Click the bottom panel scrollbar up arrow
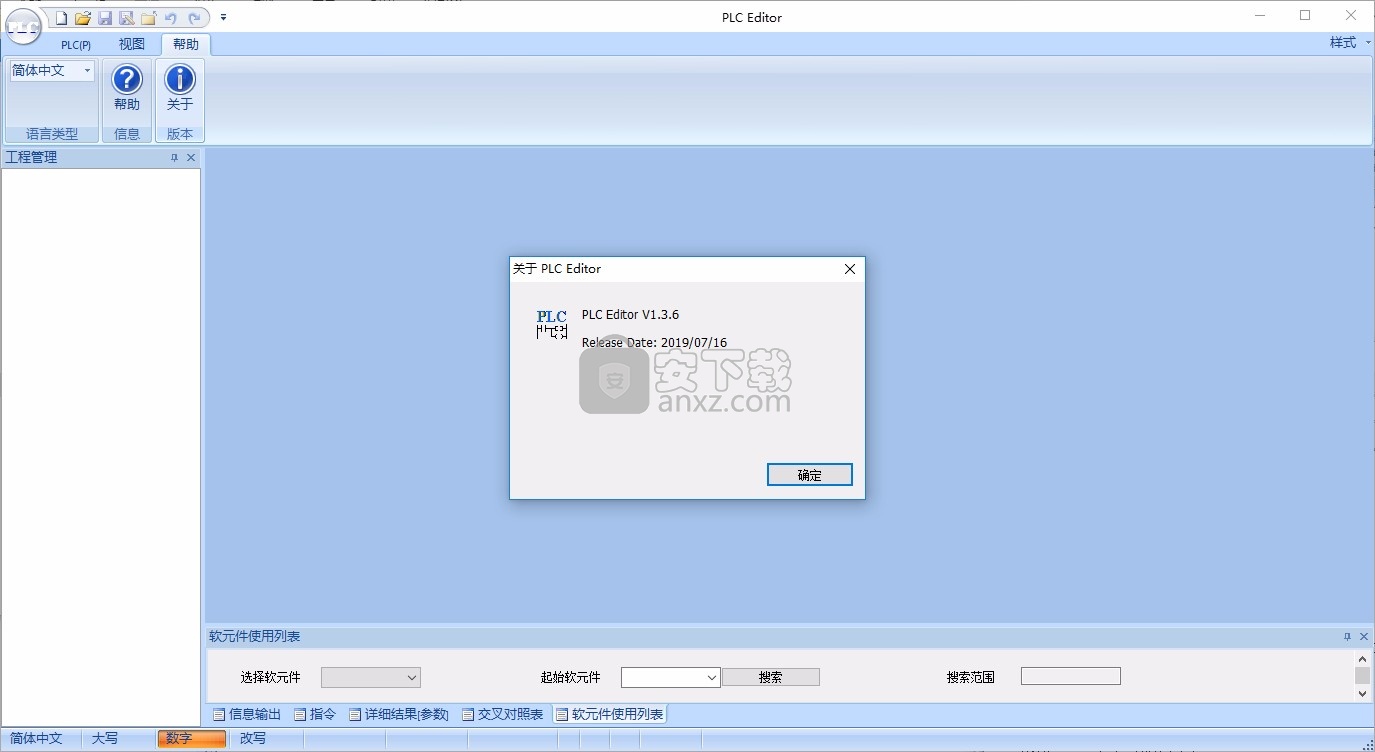Image resolution: width=1375 pixels, height=752 pixels. pyautogui.click(x=1362, y=659)
